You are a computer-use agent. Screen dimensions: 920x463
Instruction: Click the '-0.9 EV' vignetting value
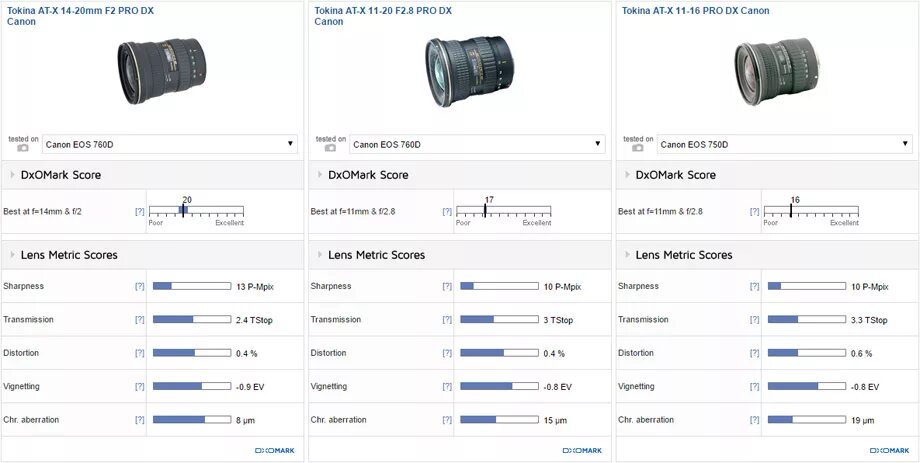coord(249,387)
